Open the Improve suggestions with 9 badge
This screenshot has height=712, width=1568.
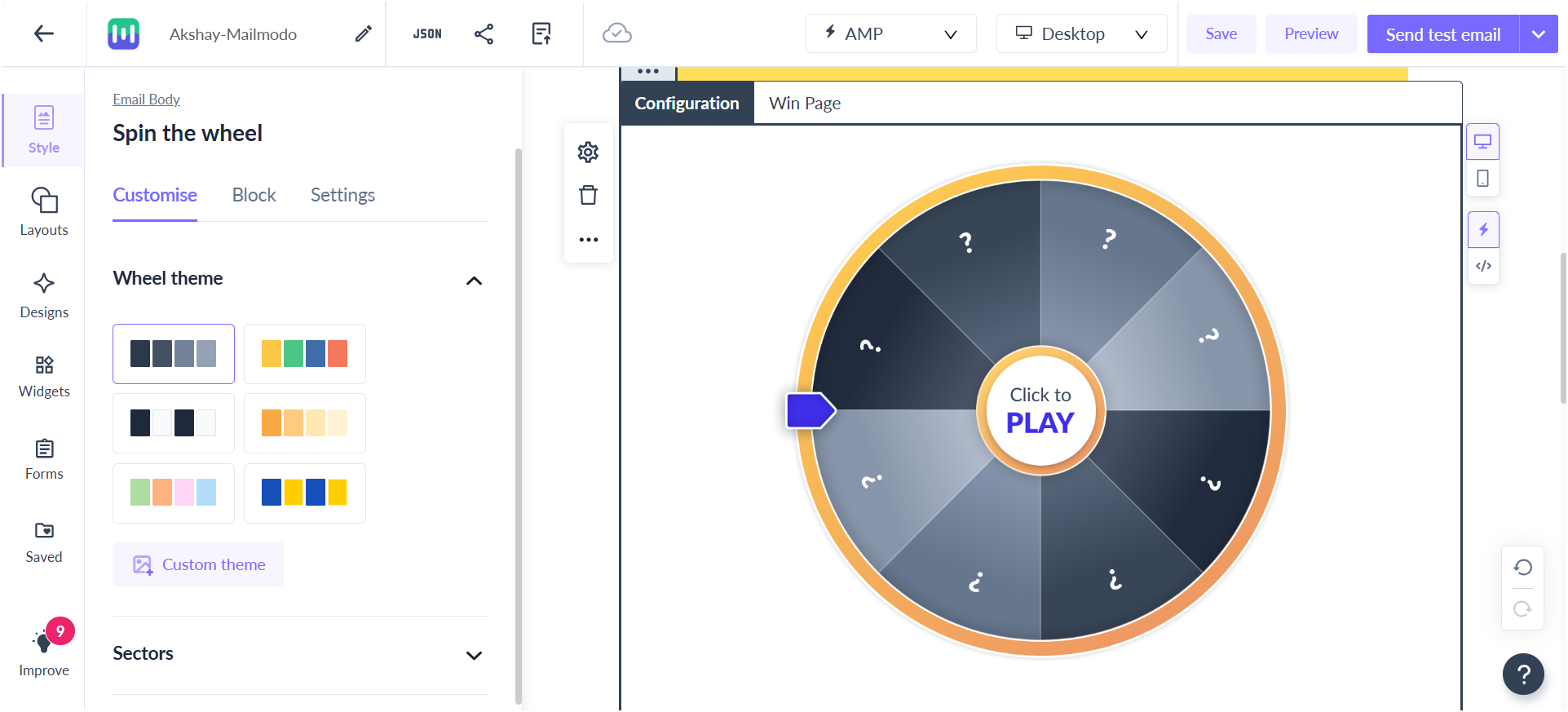(x=44, y=649)
